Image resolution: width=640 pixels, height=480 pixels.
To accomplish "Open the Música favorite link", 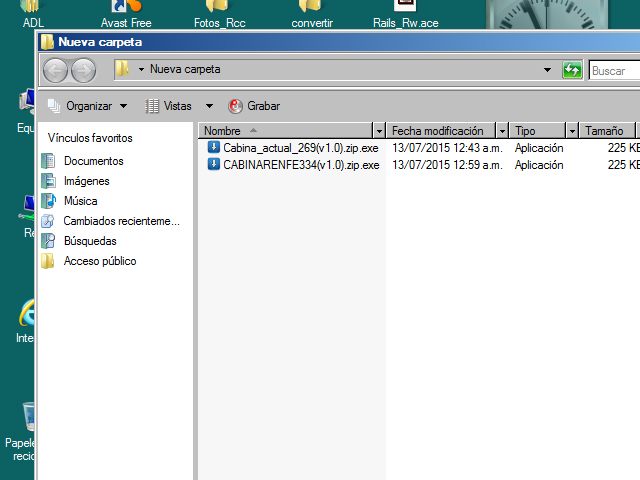I will 80,201.
